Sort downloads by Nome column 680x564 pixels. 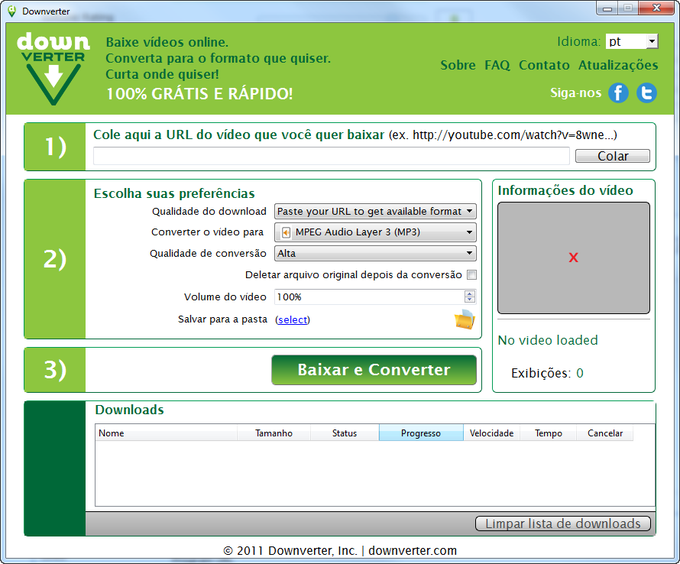tap(166, 433)
